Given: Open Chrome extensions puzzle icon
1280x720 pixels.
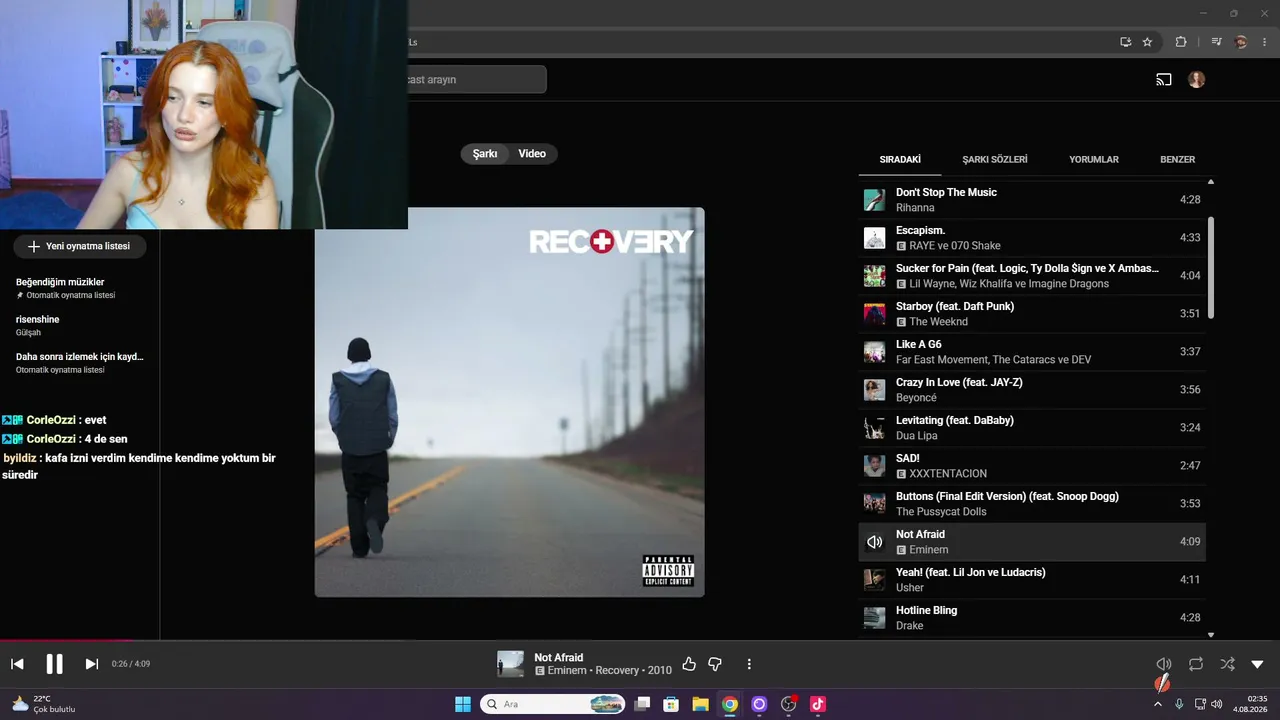Looking at the screenshot, I should click(x=1181, y=42).
